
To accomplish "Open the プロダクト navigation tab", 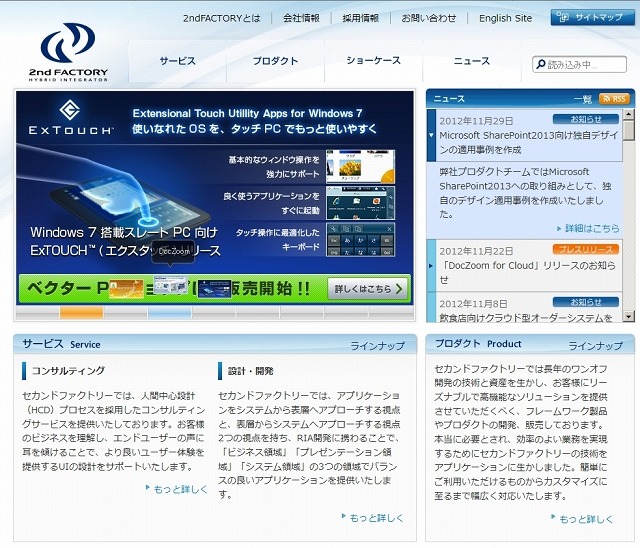I will pyautogui.click(x=276, y=61).
